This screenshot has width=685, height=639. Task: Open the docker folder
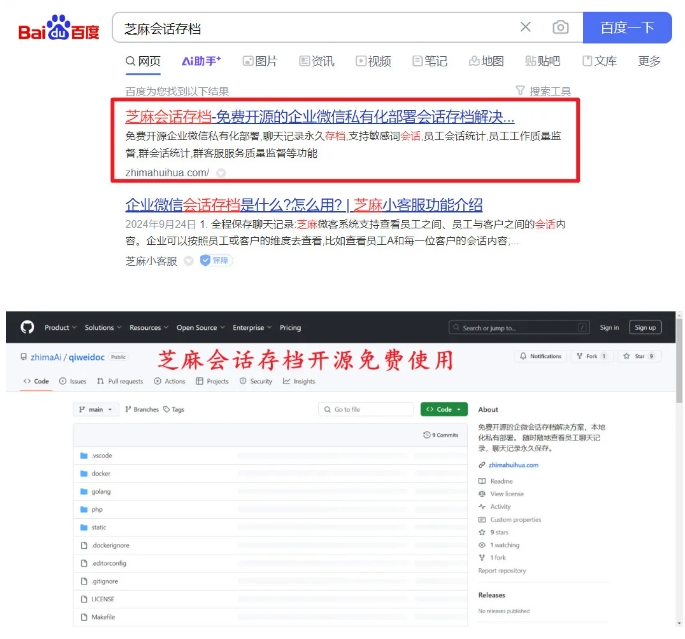(x=101, y=473)
